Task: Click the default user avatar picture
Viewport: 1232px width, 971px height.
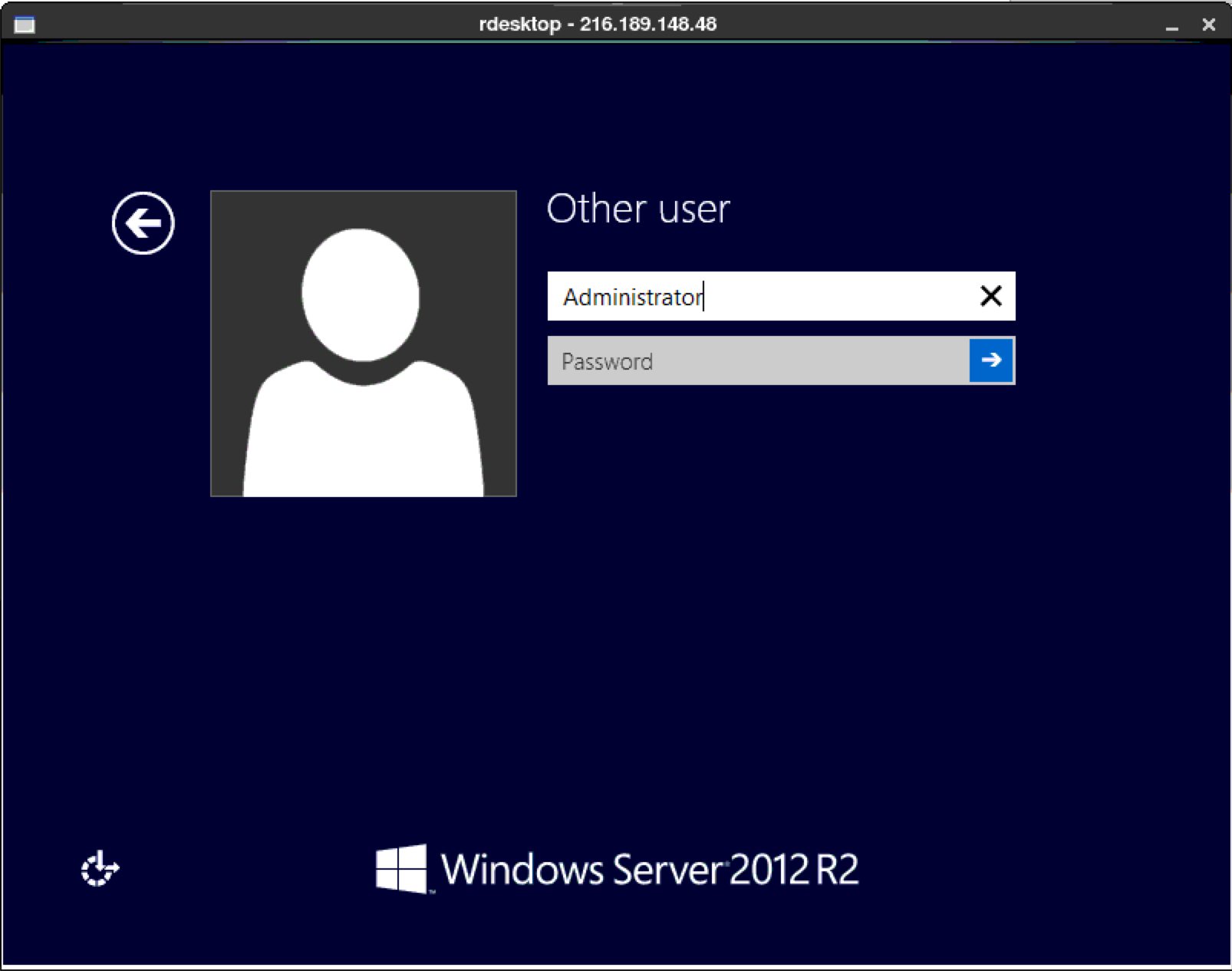Action: coord(363,344)
